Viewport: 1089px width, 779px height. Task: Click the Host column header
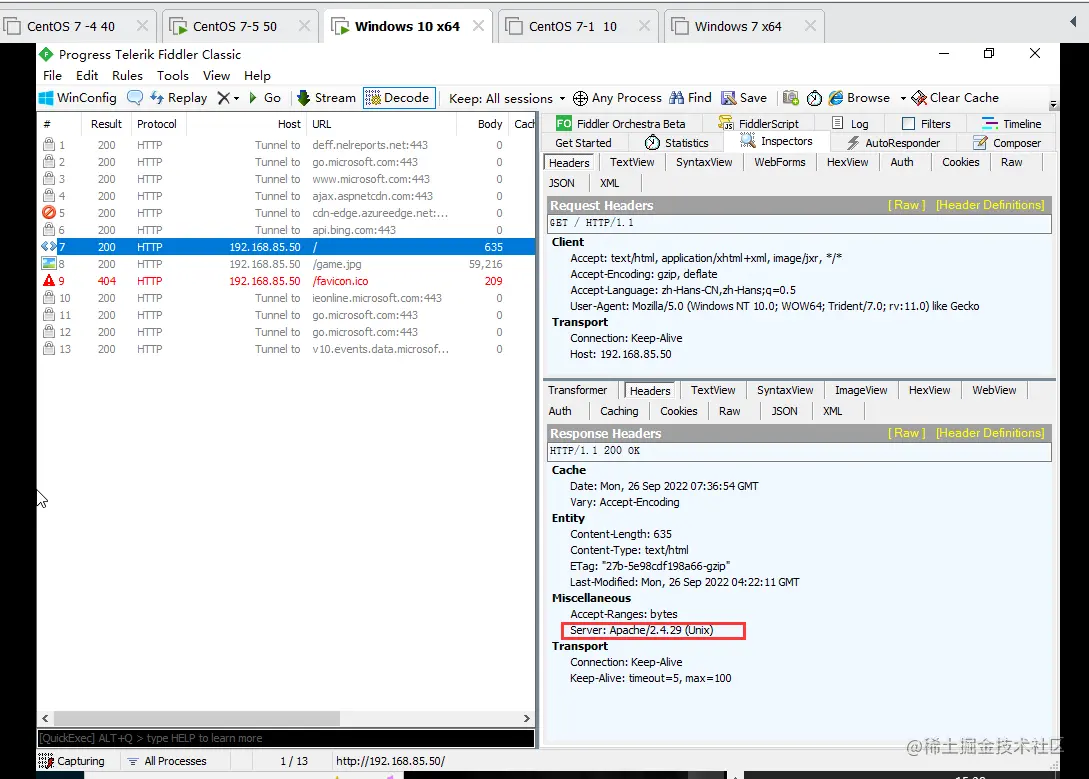(247, 124)
